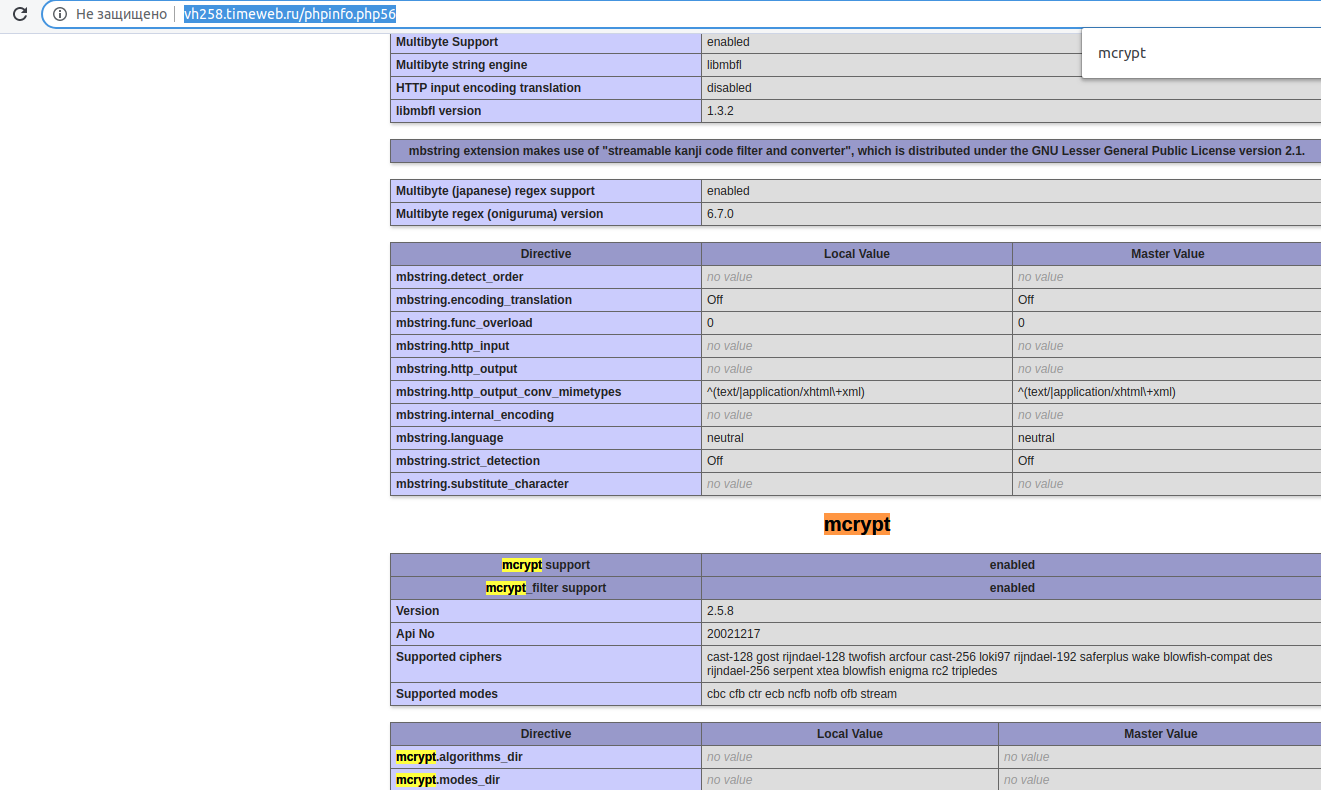Click the mcrypt.algorithms_dir directive label
This screenshot has width=1321, height=790.
click(459, 756)
